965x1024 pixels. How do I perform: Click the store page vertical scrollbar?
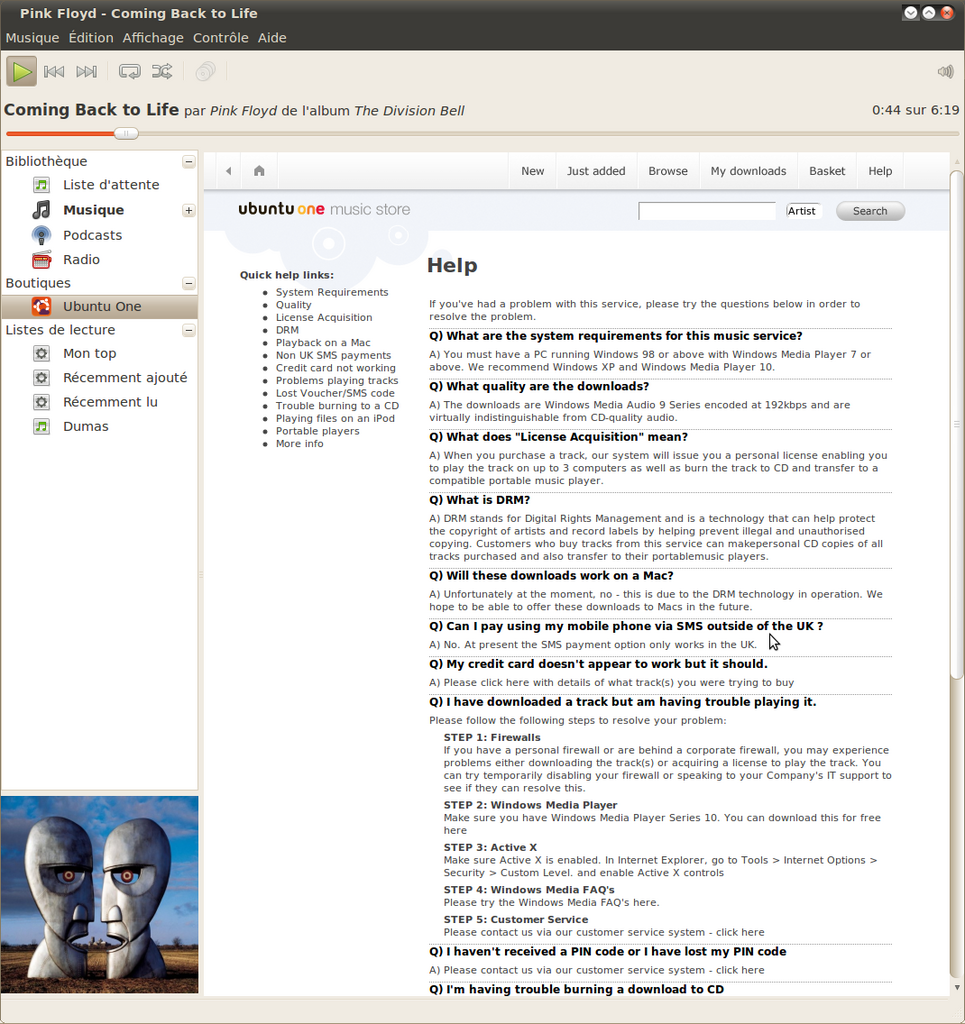(x=957, y=424)
